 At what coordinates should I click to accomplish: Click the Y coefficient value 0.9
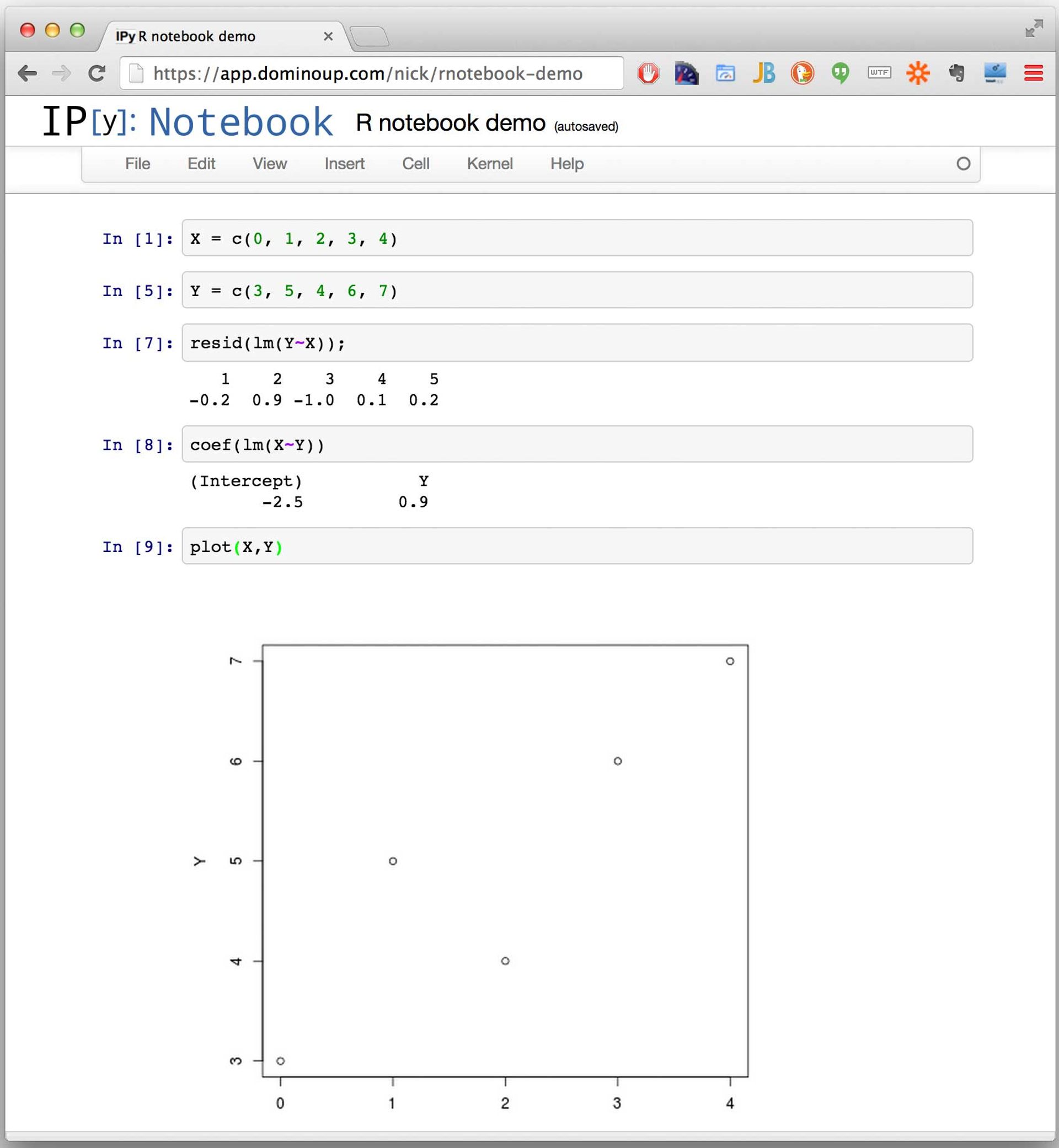[413, 502]
